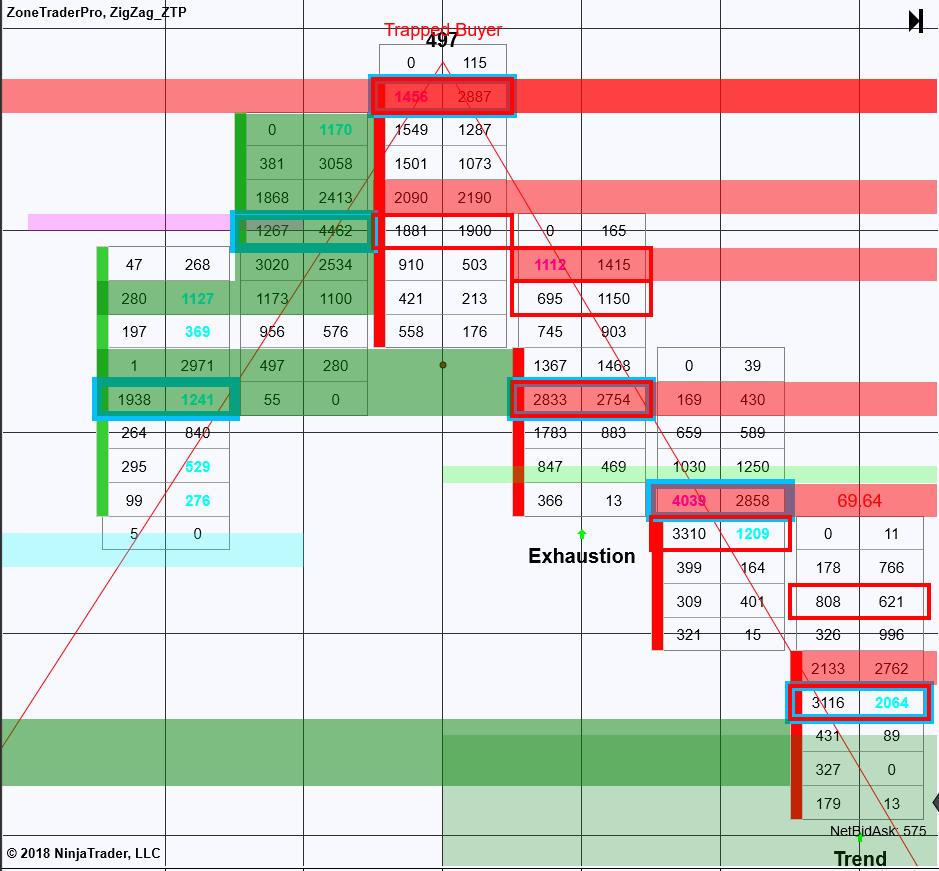Click the boxed cell 808
Viewport: 939px width, 871px height.
828,601
